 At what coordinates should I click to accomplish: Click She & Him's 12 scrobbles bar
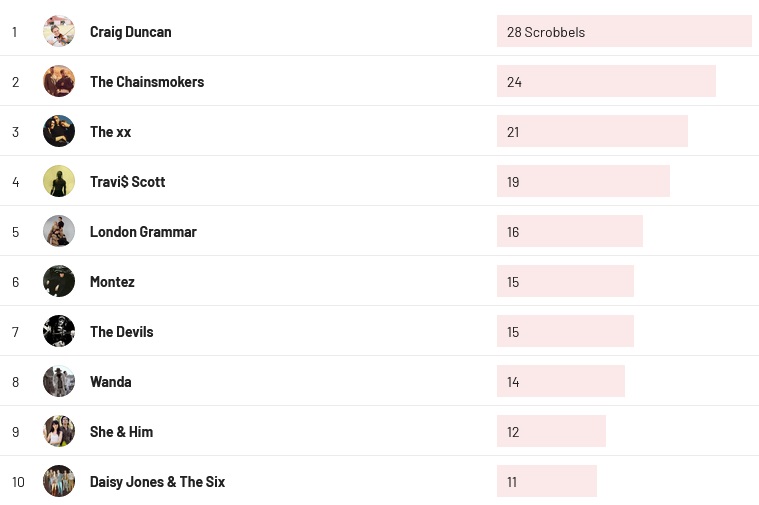(551, 431)
